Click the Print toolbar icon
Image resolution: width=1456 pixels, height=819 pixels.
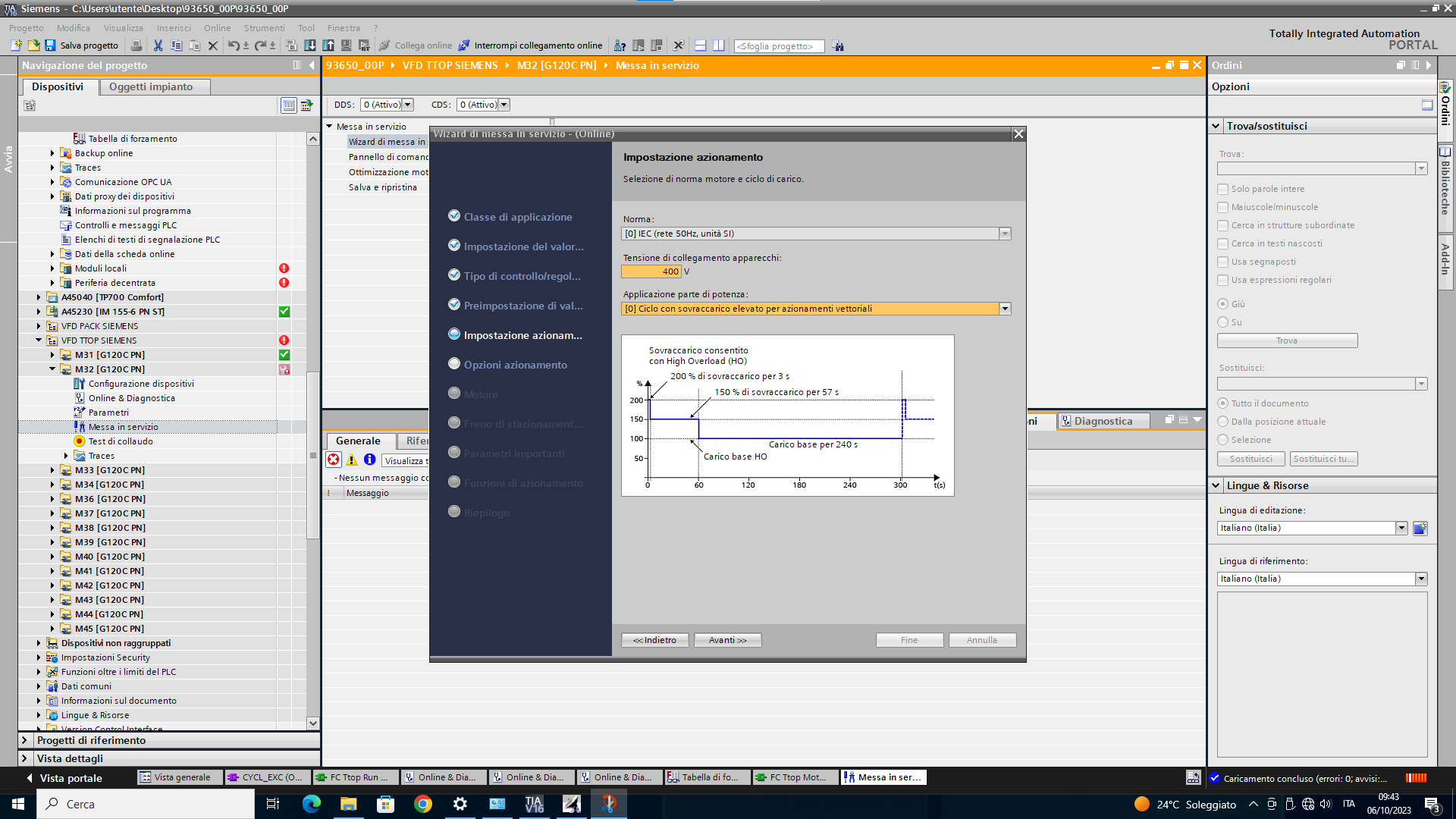tap(136, 45)
